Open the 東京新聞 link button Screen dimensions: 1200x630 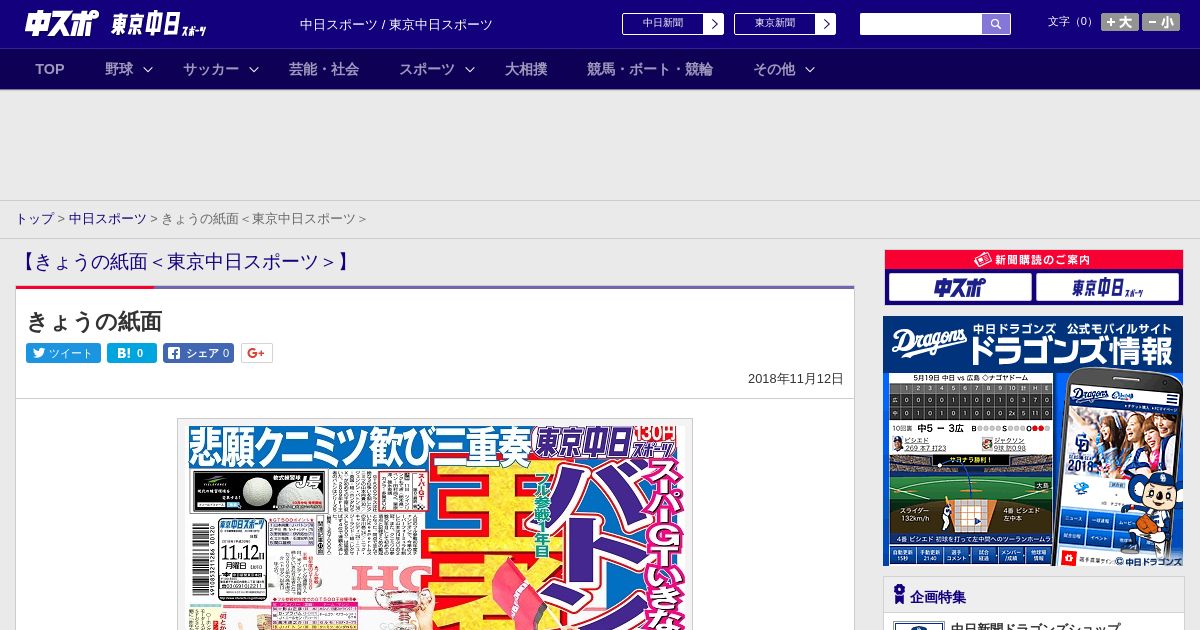coord(775,24)
